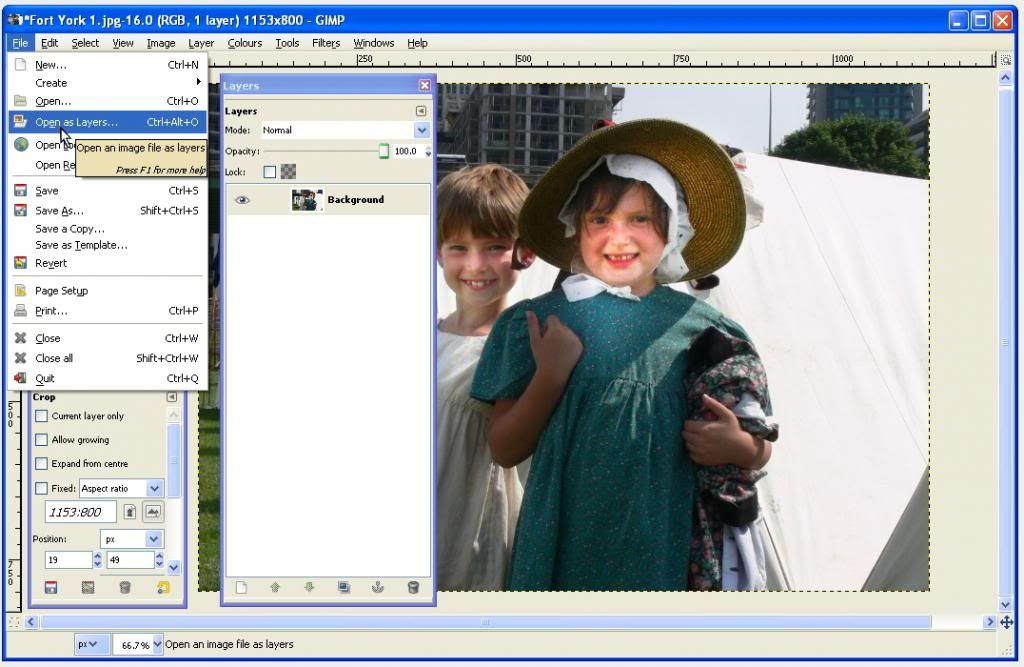Lower the layer with the down arrow icon
Screen dimensions: 1024x667
(310, 587)
